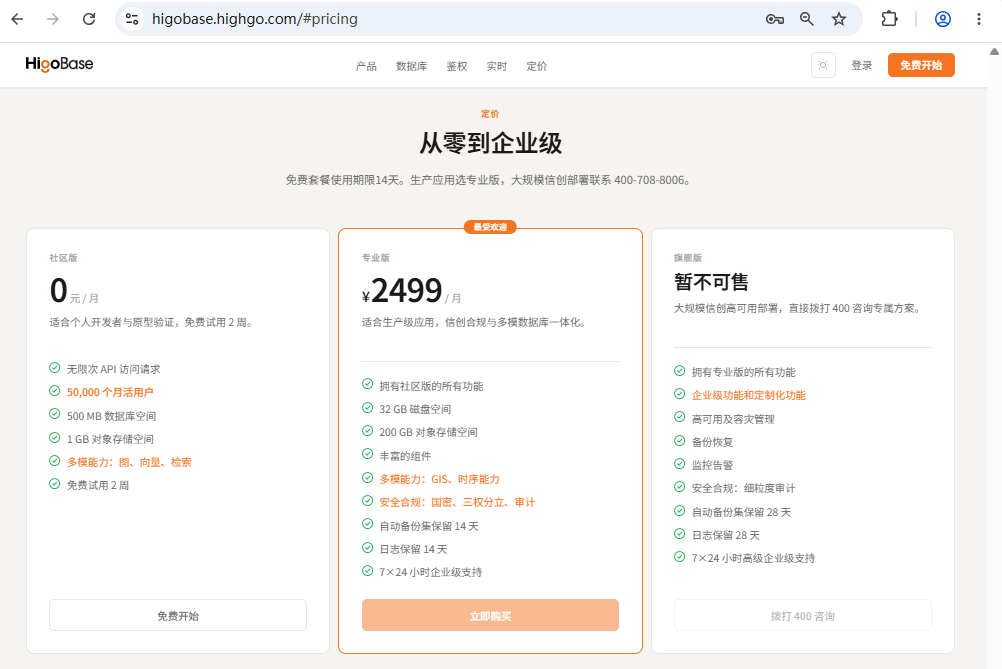Click the 社区版 plan label

(63, 258)
